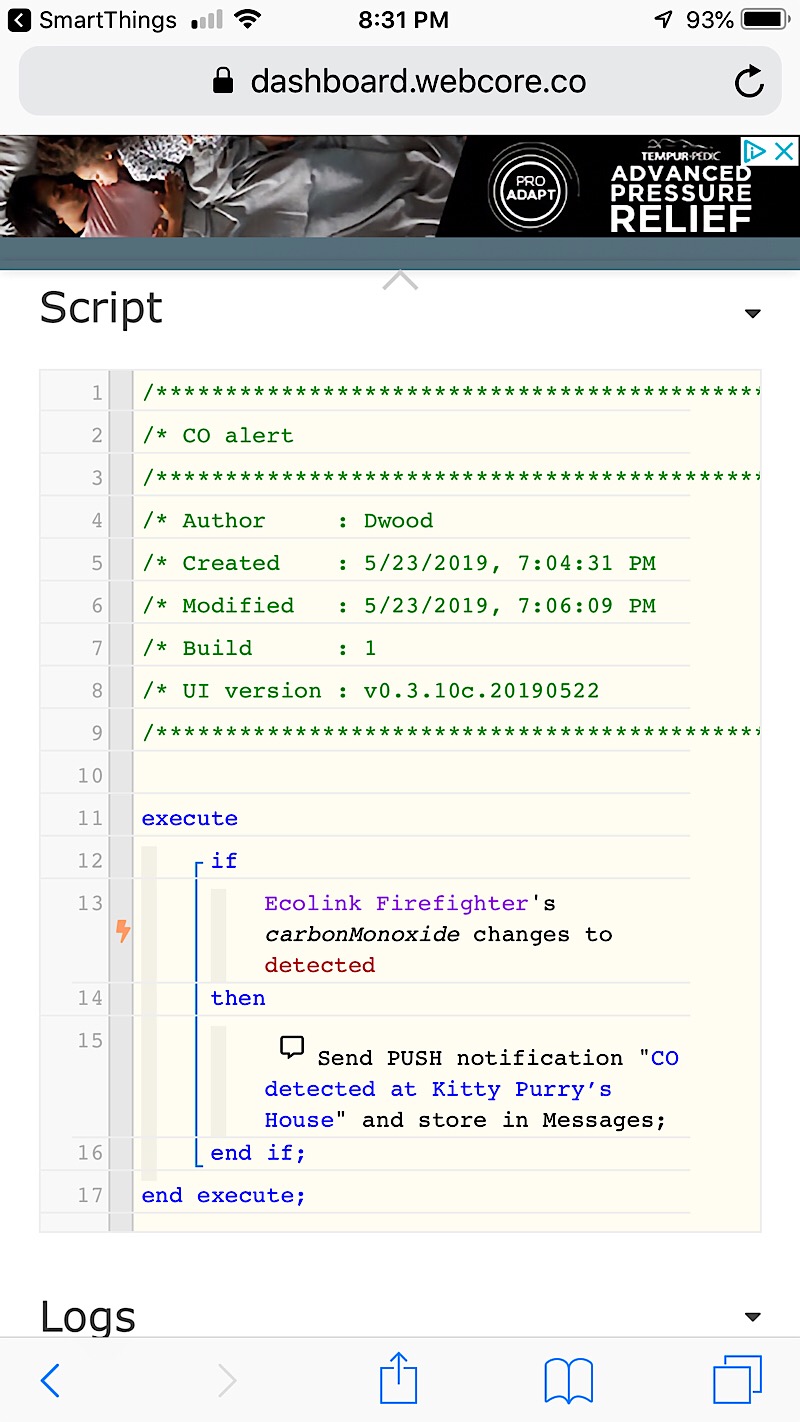Open the Safari share sheet icon
This screenshot has height=1422, width=800.
tap(398, 1377)
